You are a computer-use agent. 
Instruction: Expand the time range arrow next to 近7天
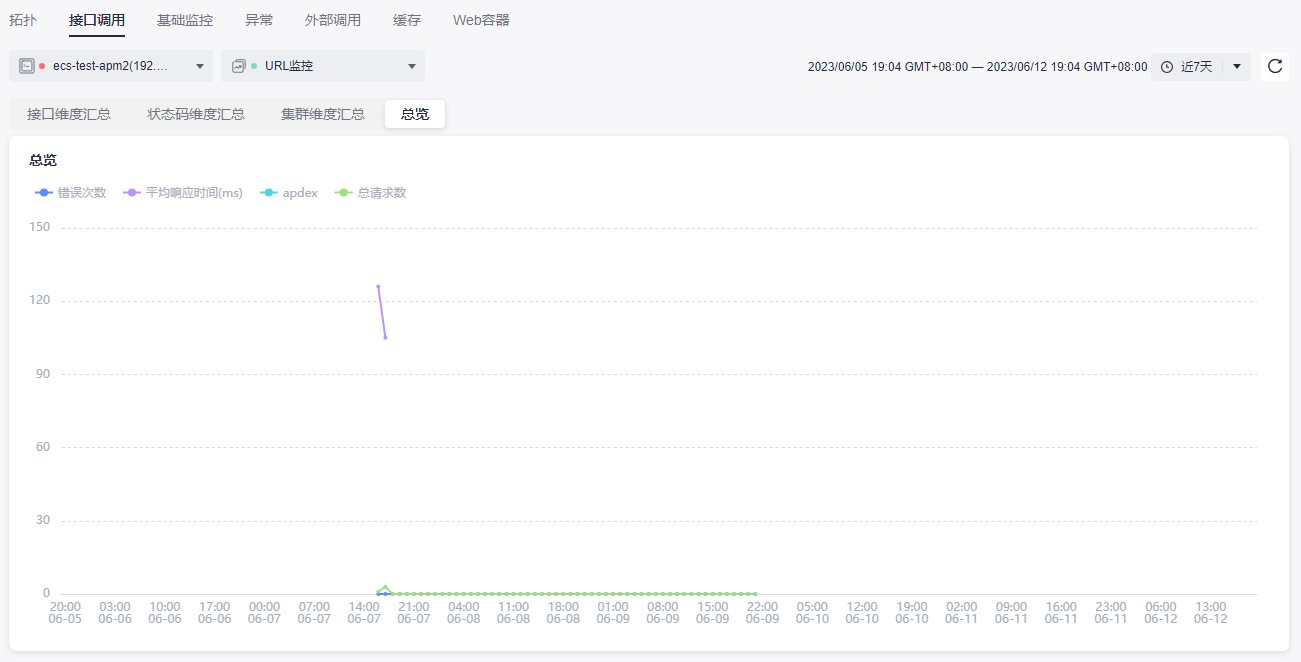[1237, 67]
